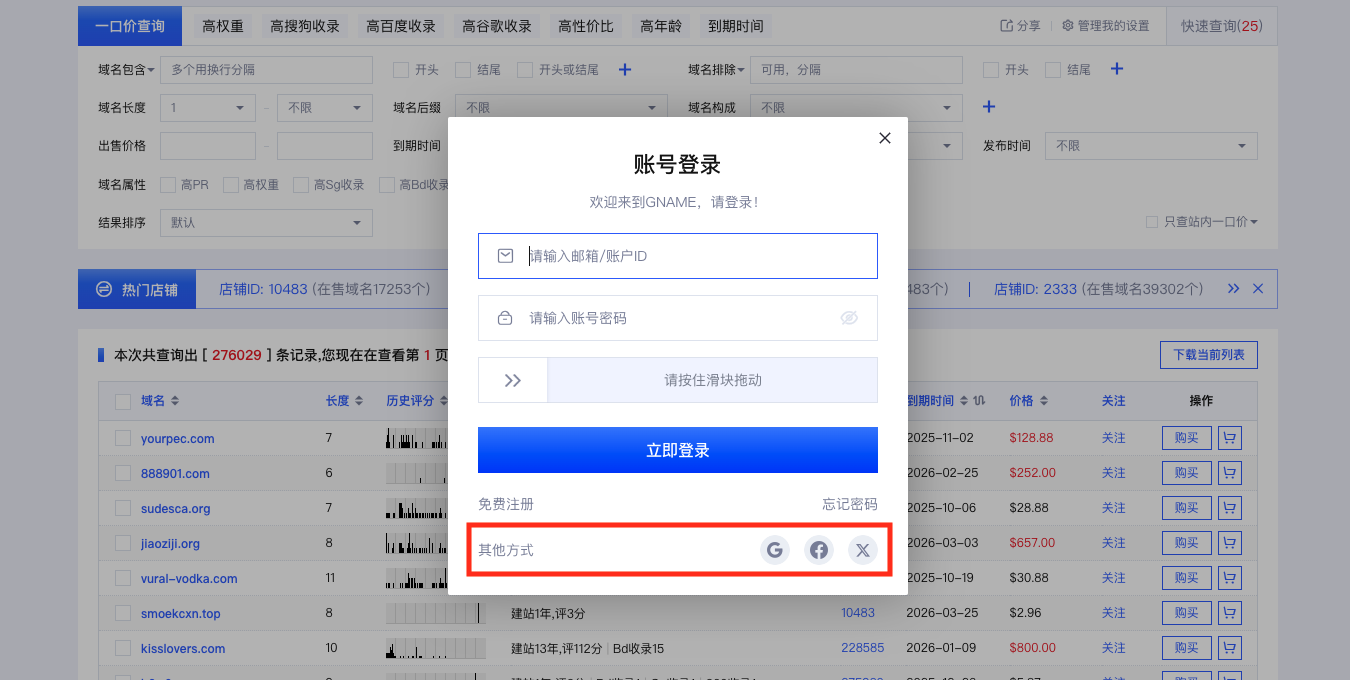Toggle password visibility eye icon
The width and height of the screenshot is (1350, 680).
[x=849, y=318]
